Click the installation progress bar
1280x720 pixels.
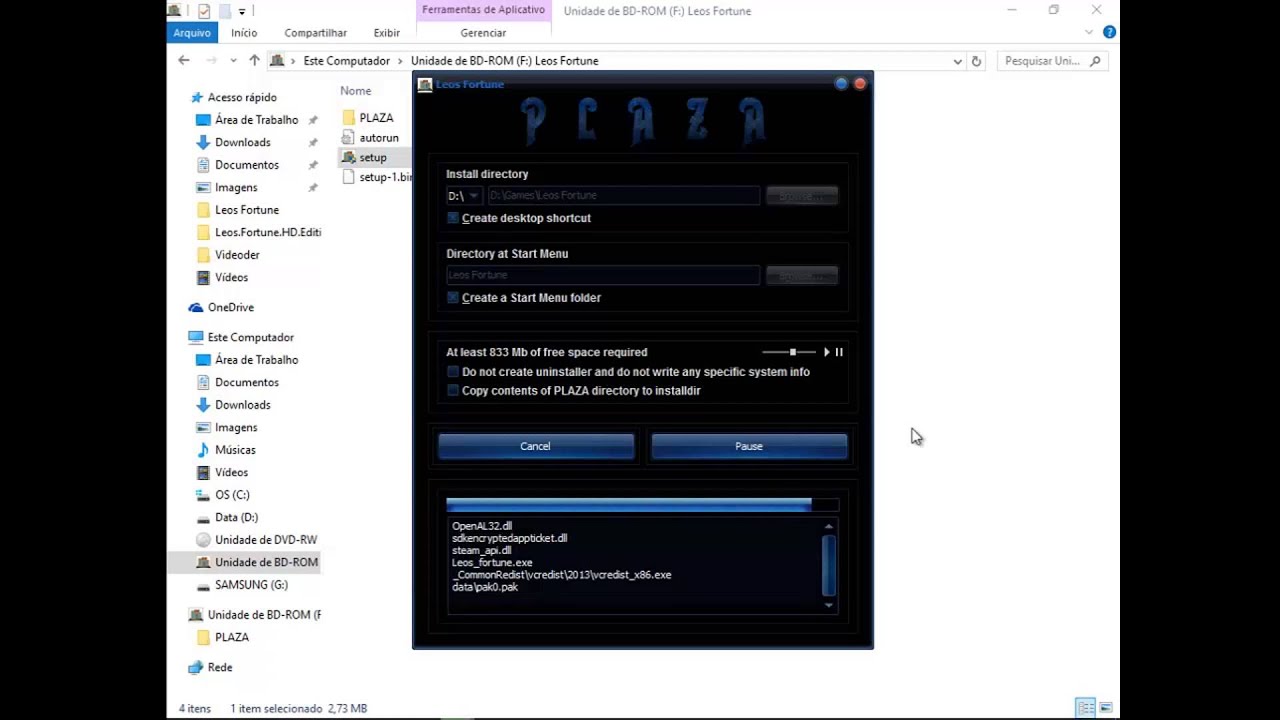642,505
